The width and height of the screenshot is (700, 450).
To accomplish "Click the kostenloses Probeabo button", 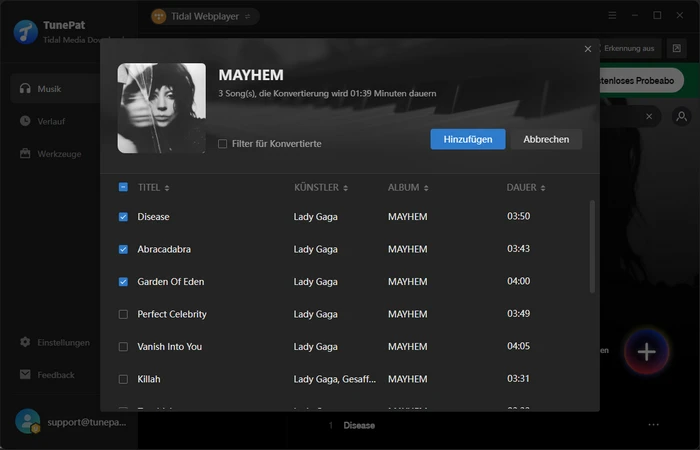I will click(641, 80).
